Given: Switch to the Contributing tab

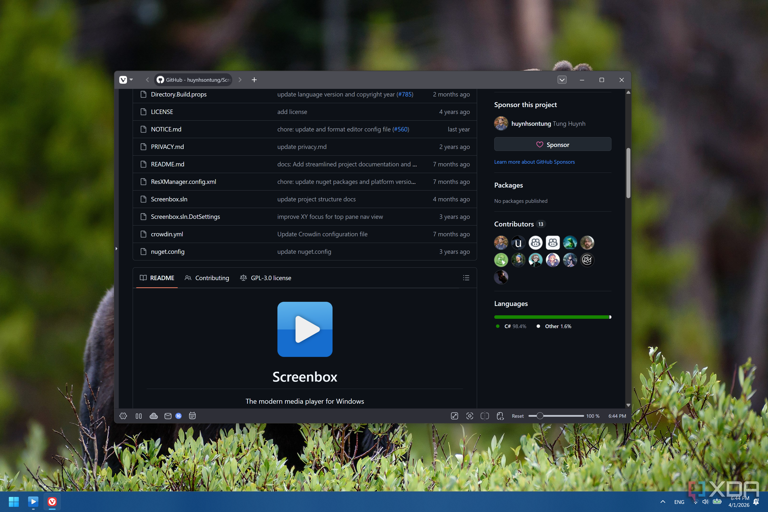Looking at the screenshot, I should (207, 278).
